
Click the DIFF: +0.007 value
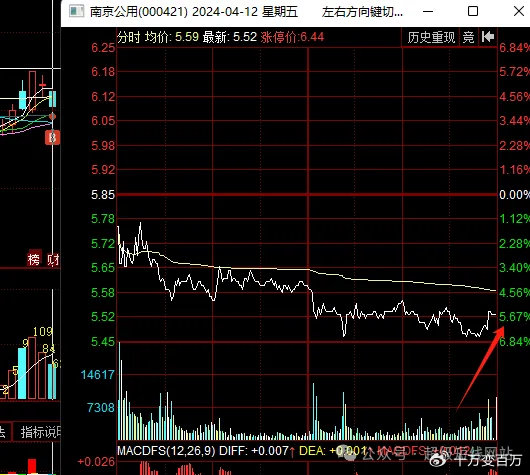(254, 451)
